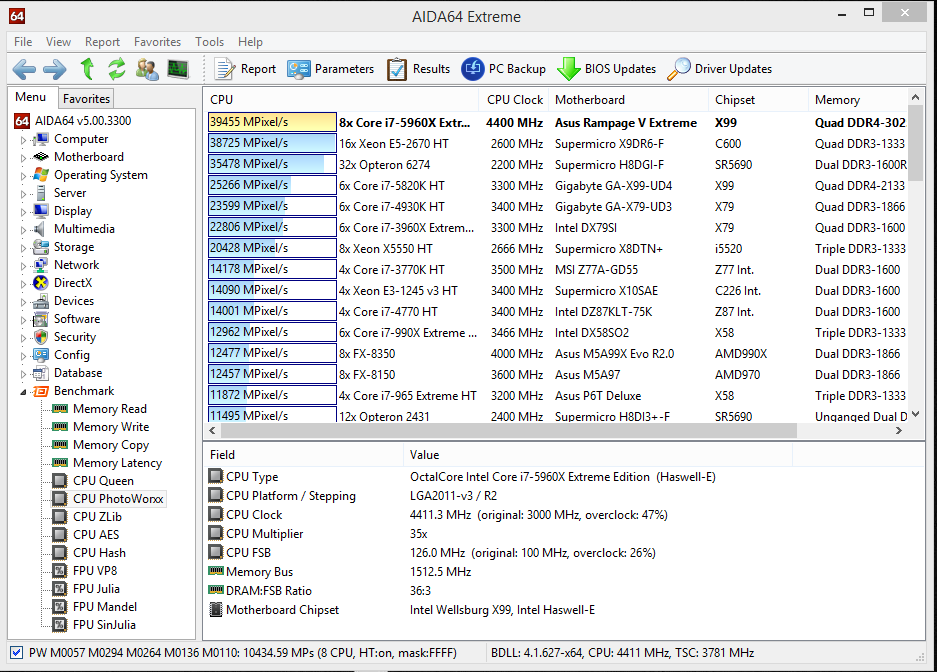Viewport: 937px width, 672px height.
Task: Click the Security shield icon
Action: pyautogui.click(x=41, y=337)
